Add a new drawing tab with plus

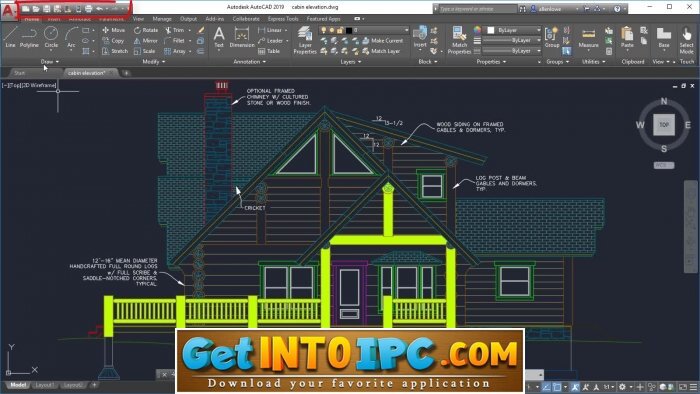[x=126, y=72]
